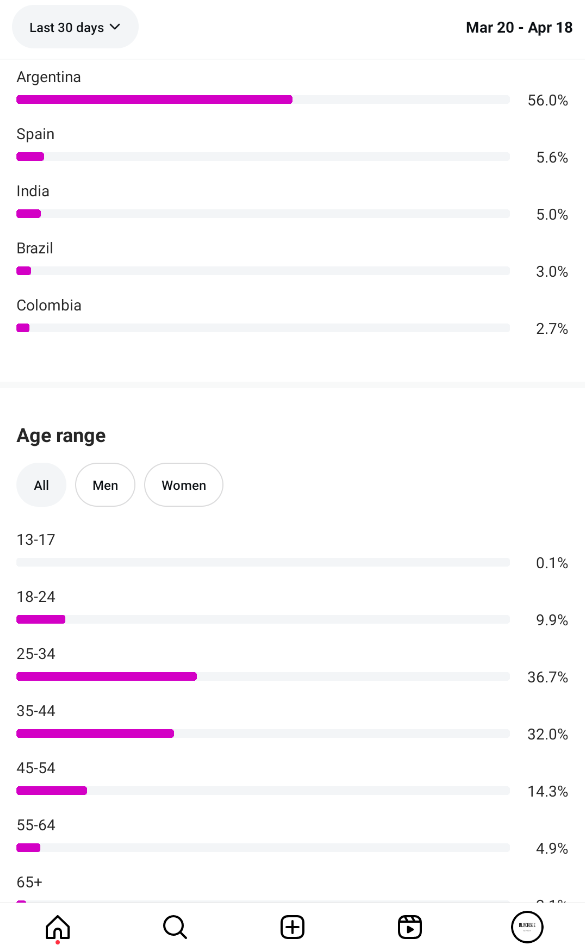585x950 pixels.
Task: Open the Reels icon
Action: click(x=410, y=927)
